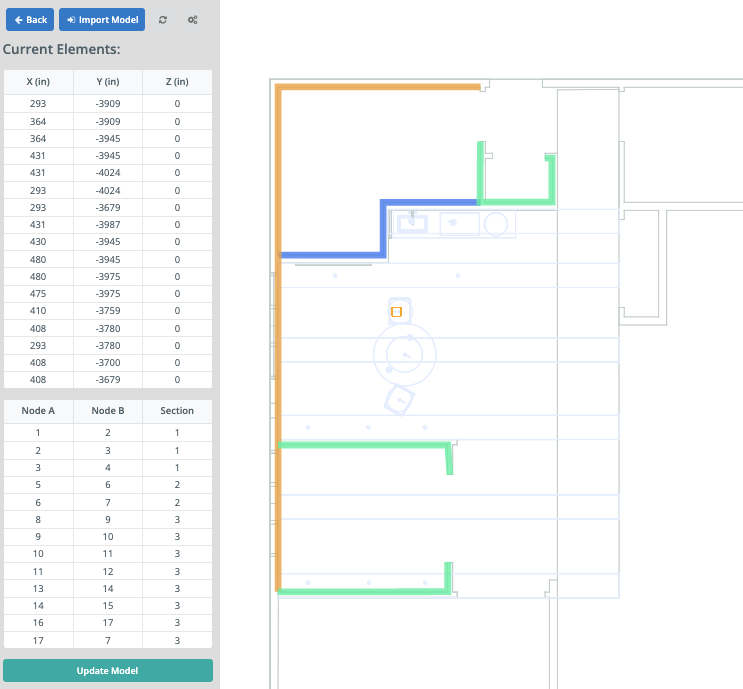743x689 pixels.
Task: Click the sink fixture on the counter
Action: pyautogui.click(x=411, y=223)
